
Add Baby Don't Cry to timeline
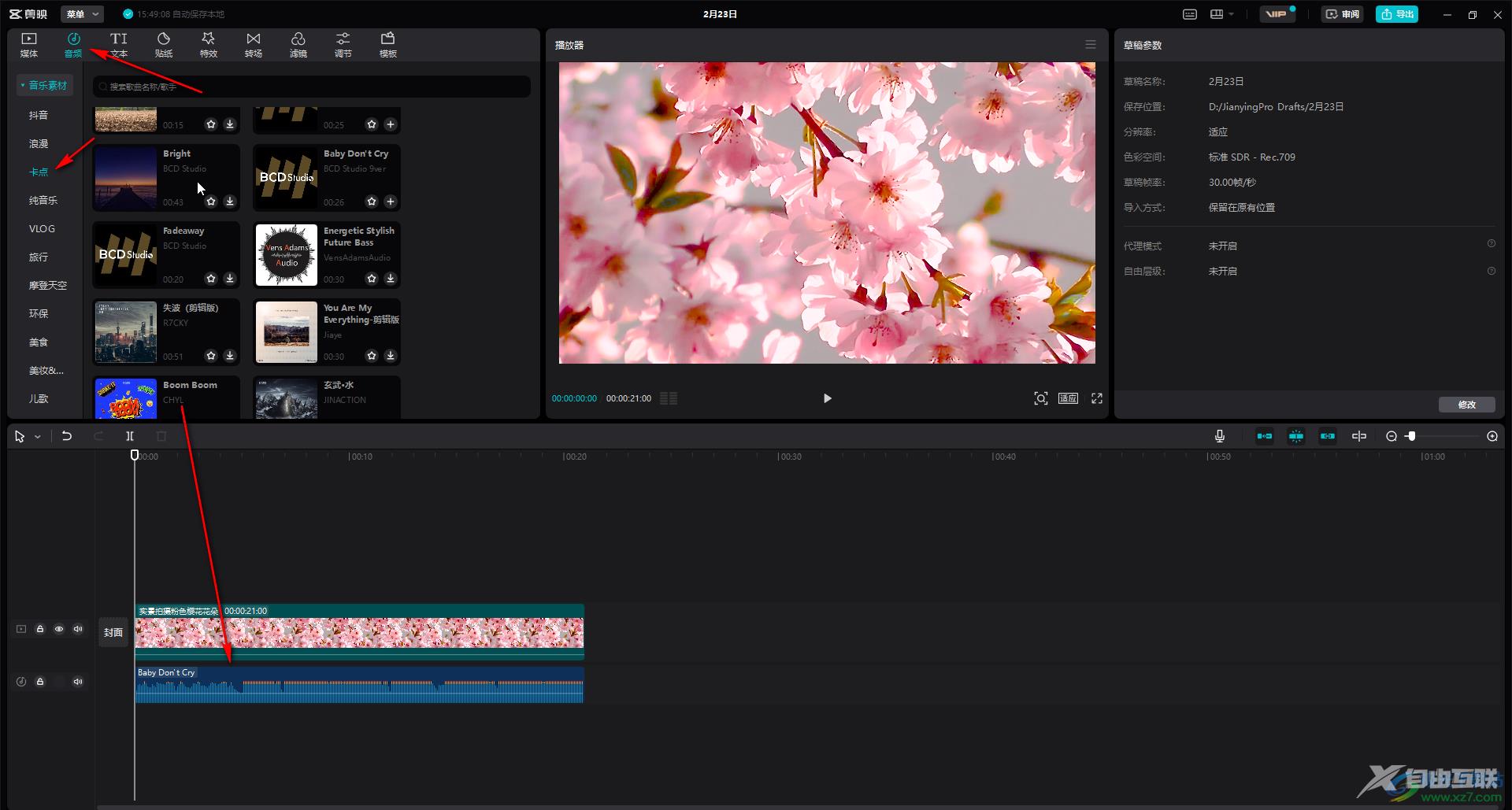tap(391, 202)
